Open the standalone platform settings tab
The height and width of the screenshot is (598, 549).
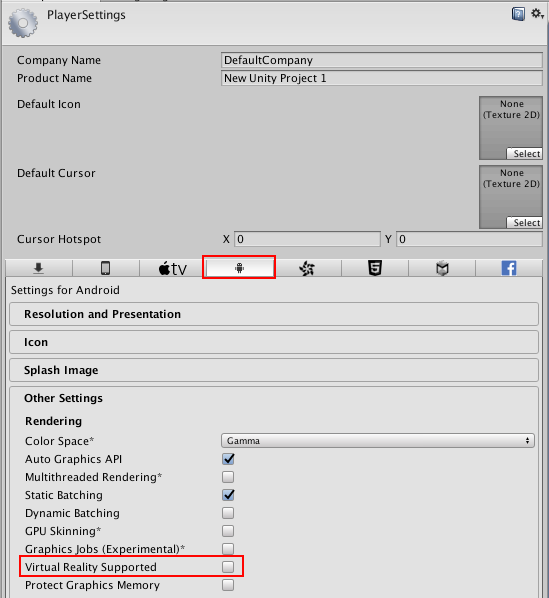point(39,268)
